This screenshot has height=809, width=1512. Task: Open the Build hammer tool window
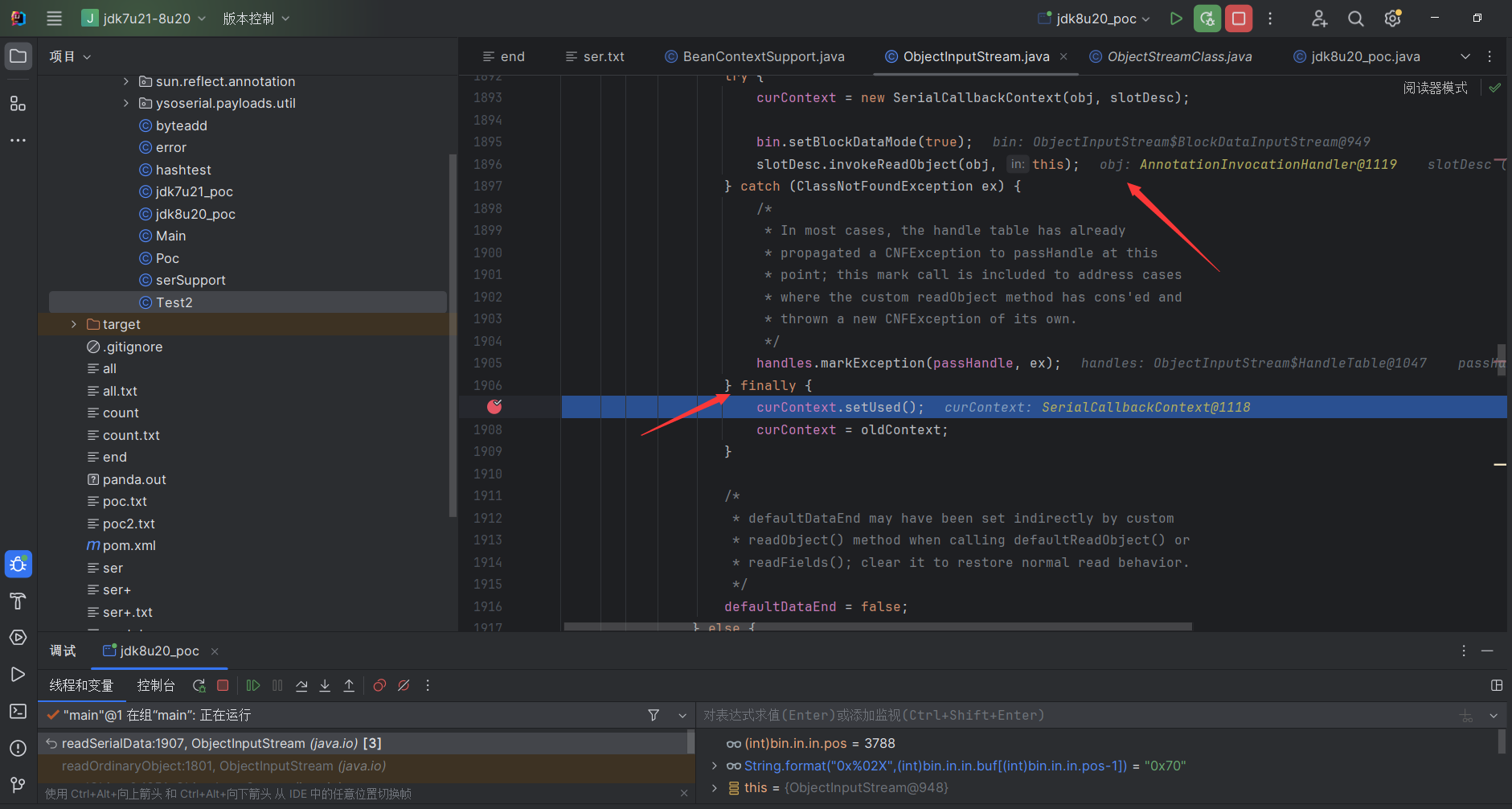[x=18, y=601]
